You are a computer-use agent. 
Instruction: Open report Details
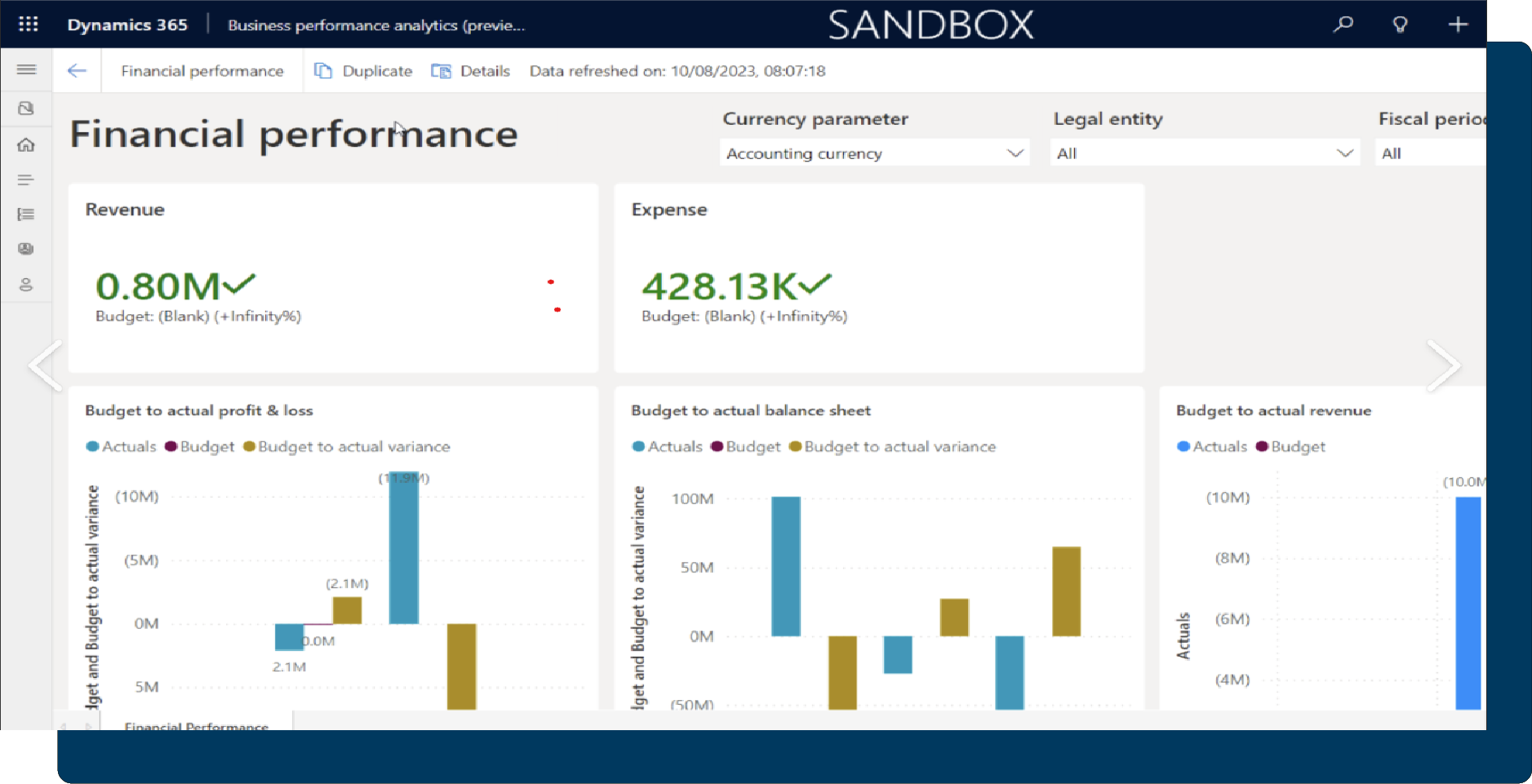click(x=471, y=71)
